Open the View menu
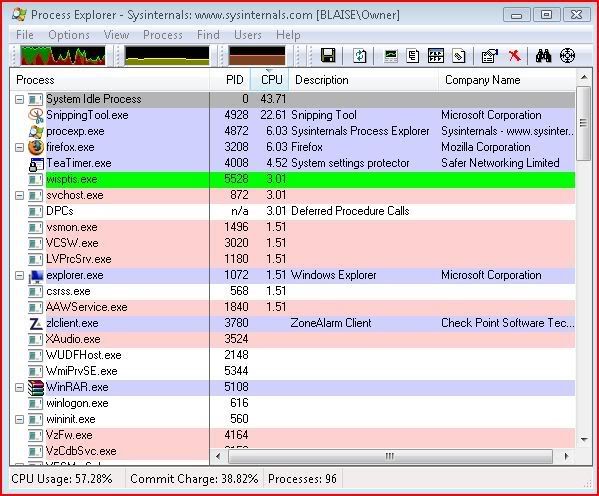 point(116,35)
